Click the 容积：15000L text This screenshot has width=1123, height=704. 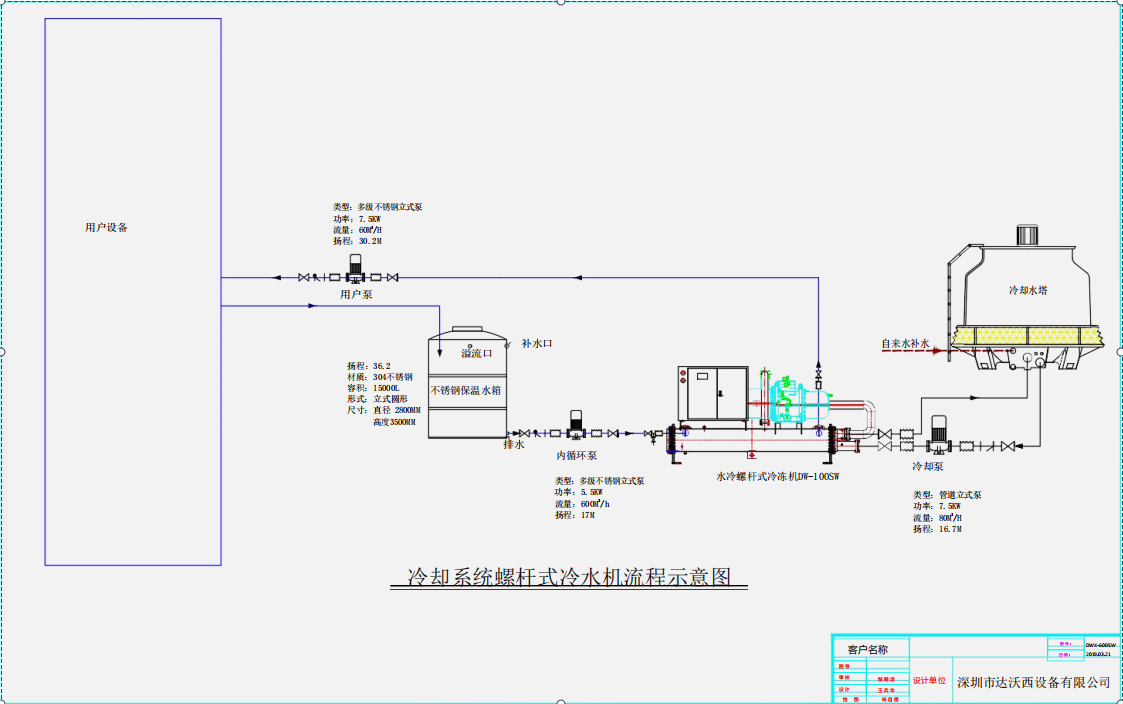pos(373,388)
